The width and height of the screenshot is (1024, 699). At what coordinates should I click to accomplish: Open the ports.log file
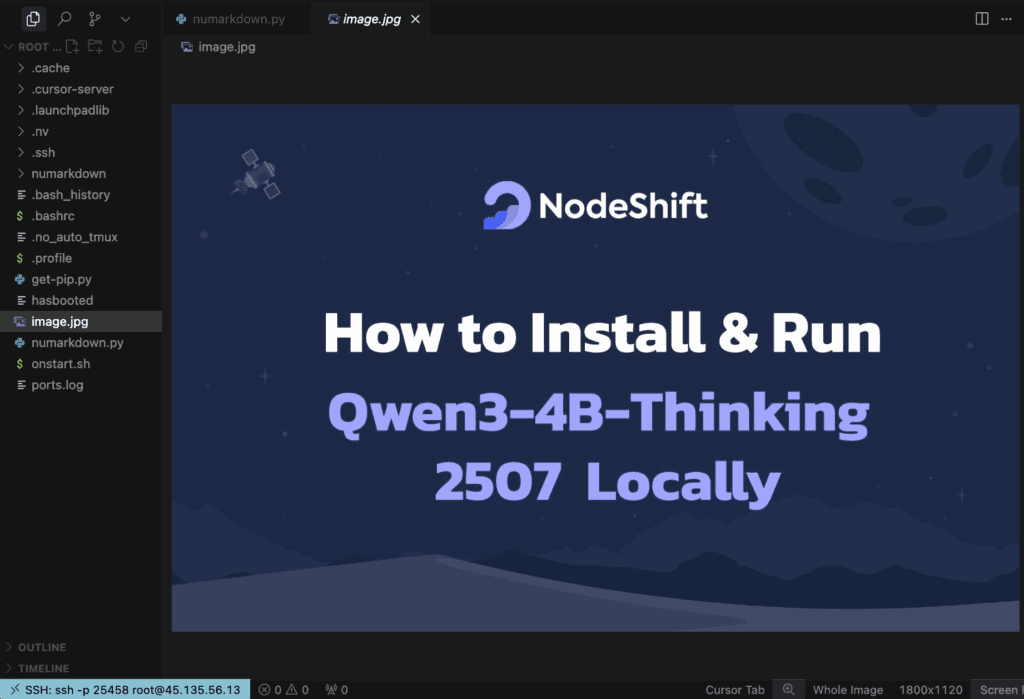[x=81, y=385]
